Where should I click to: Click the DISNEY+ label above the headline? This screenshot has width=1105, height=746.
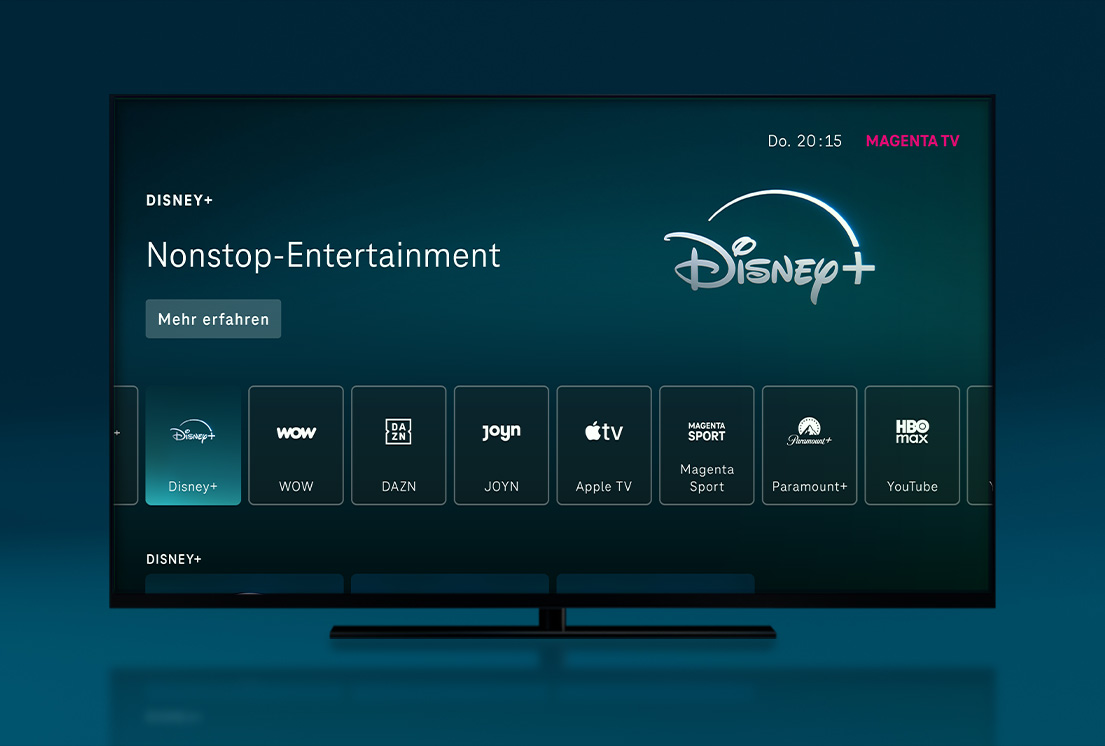coord(180,201)
